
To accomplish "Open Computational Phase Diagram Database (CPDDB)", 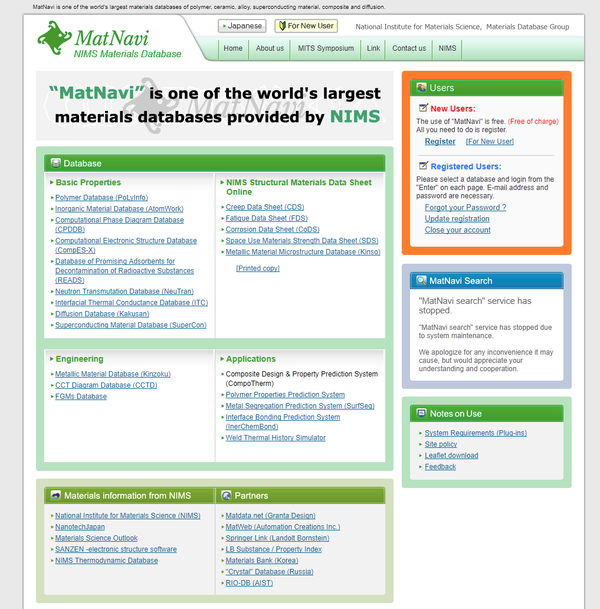I will pyautogui.click(x=119, y=224).
